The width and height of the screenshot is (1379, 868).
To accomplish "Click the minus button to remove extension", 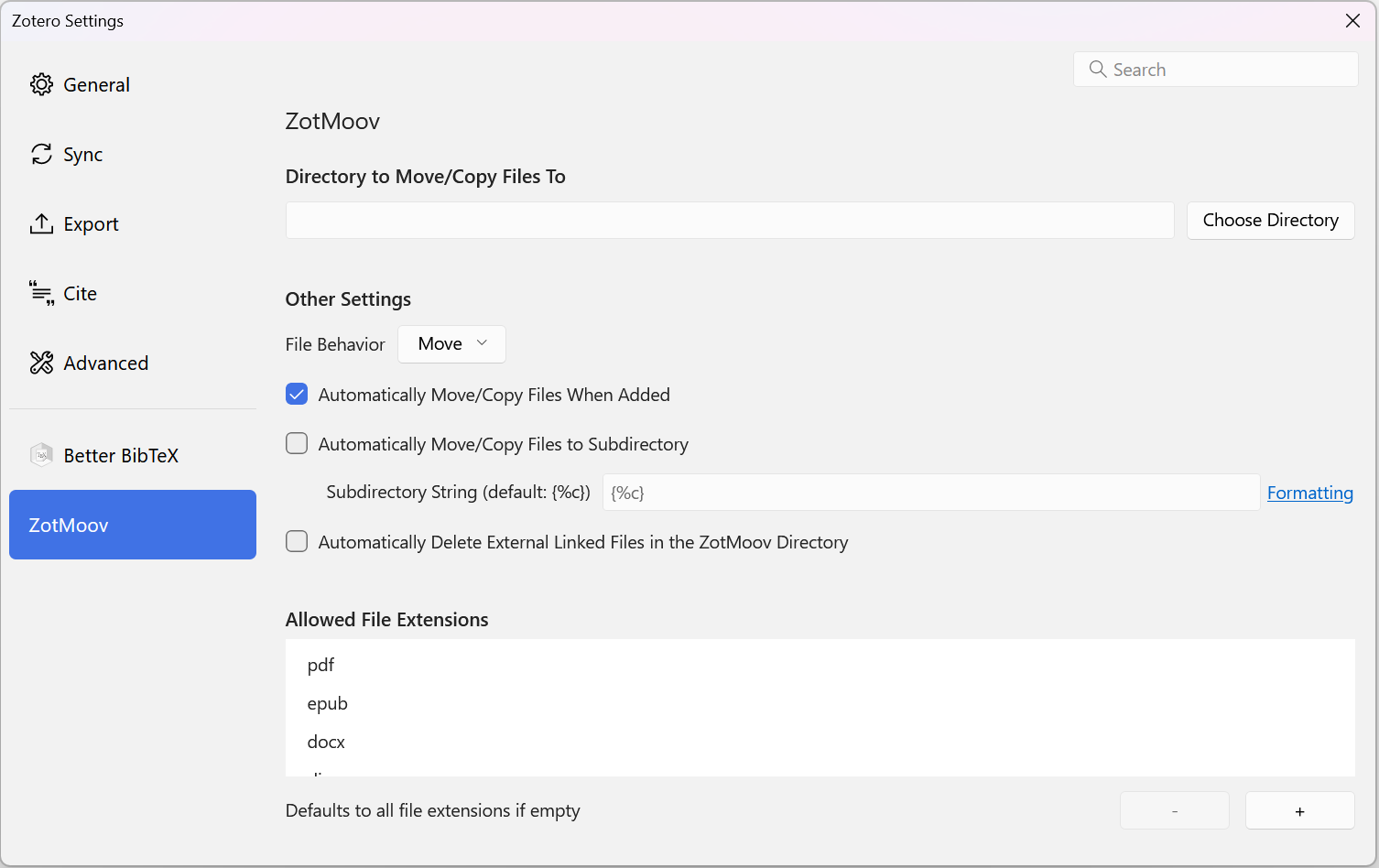I will point(1175,811).
